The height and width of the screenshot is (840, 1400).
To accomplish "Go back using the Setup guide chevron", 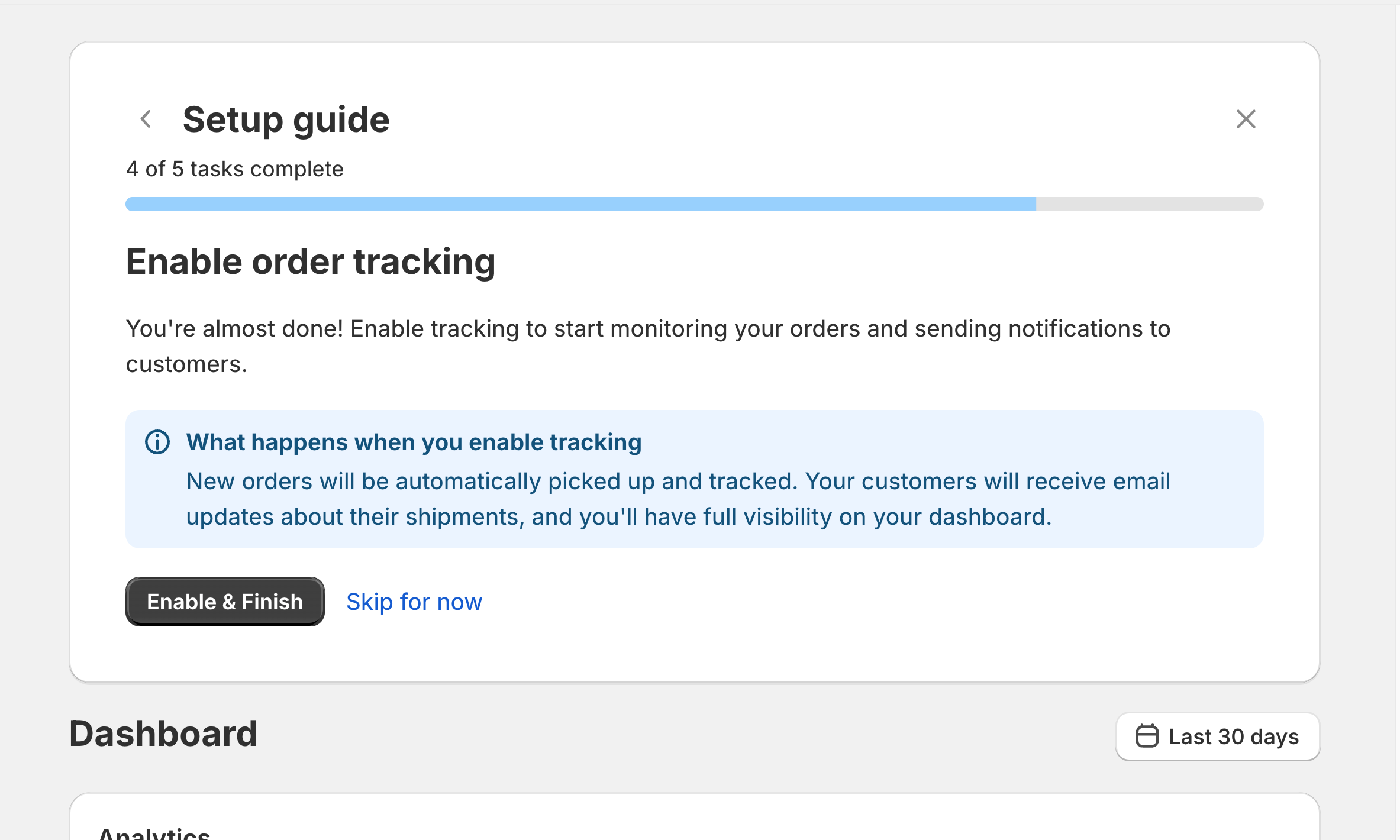I will (x=146, y=119).
